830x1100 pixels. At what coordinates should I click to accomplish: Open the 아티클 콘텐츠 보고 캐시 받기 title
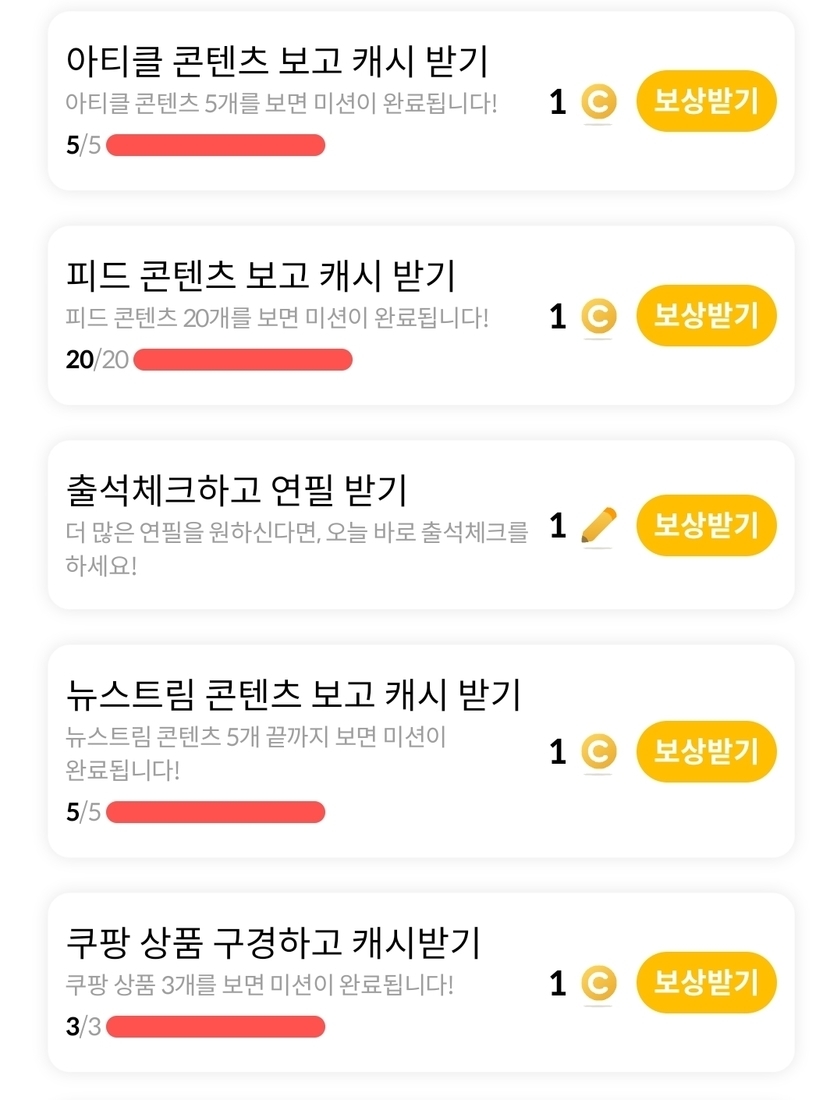coord(276,61)
